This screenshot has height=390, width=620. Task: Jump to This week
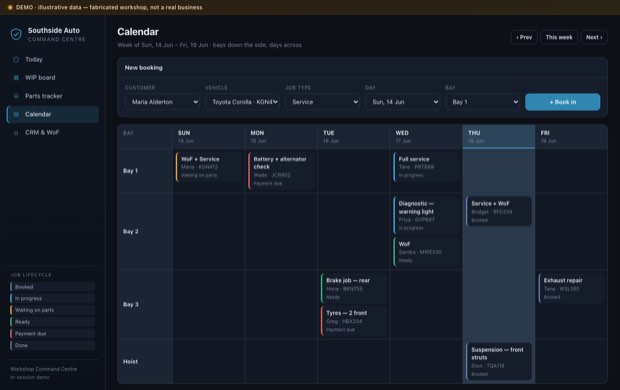(x=559, y=37)
